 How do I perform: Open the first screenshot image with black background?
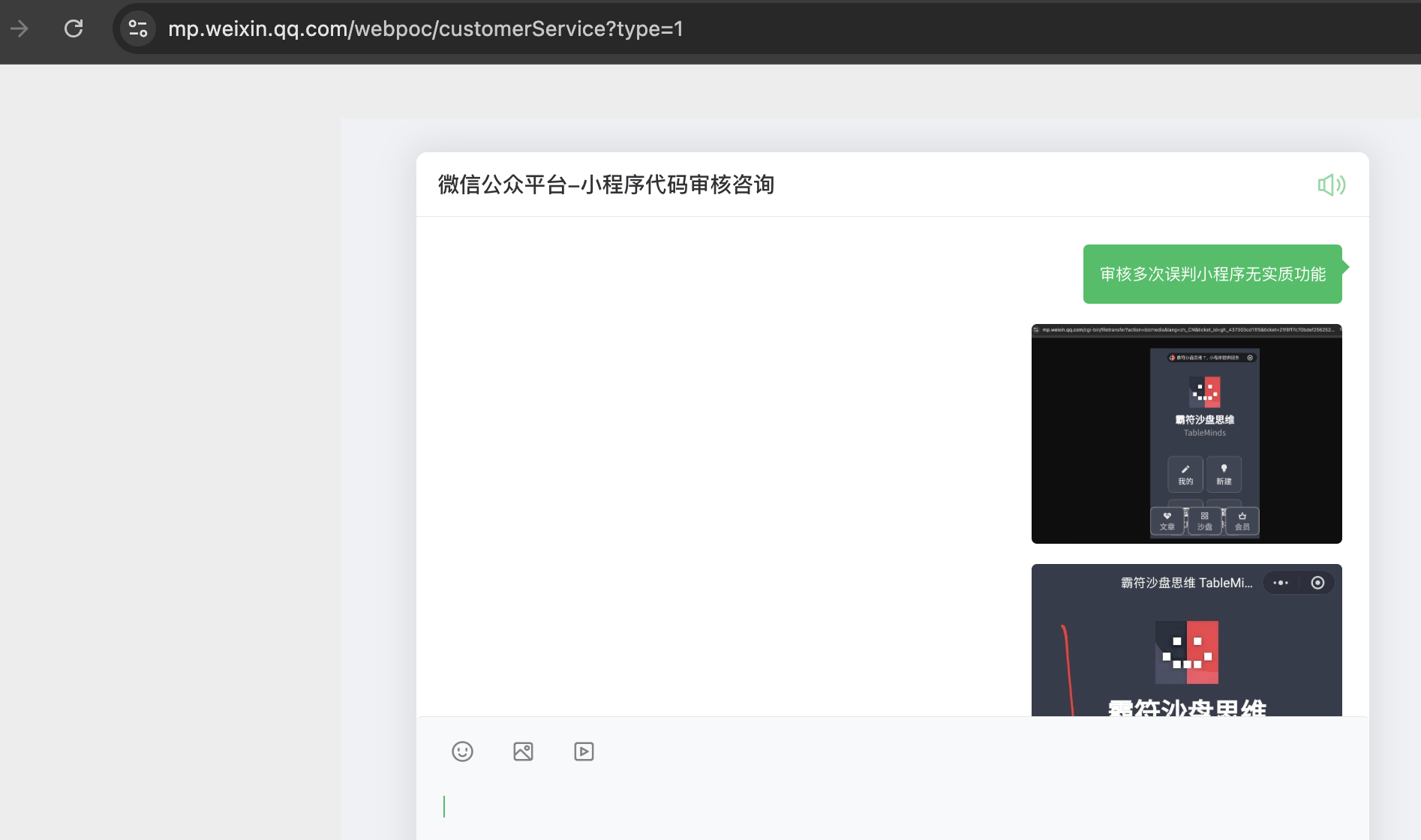coord(1187,434)
